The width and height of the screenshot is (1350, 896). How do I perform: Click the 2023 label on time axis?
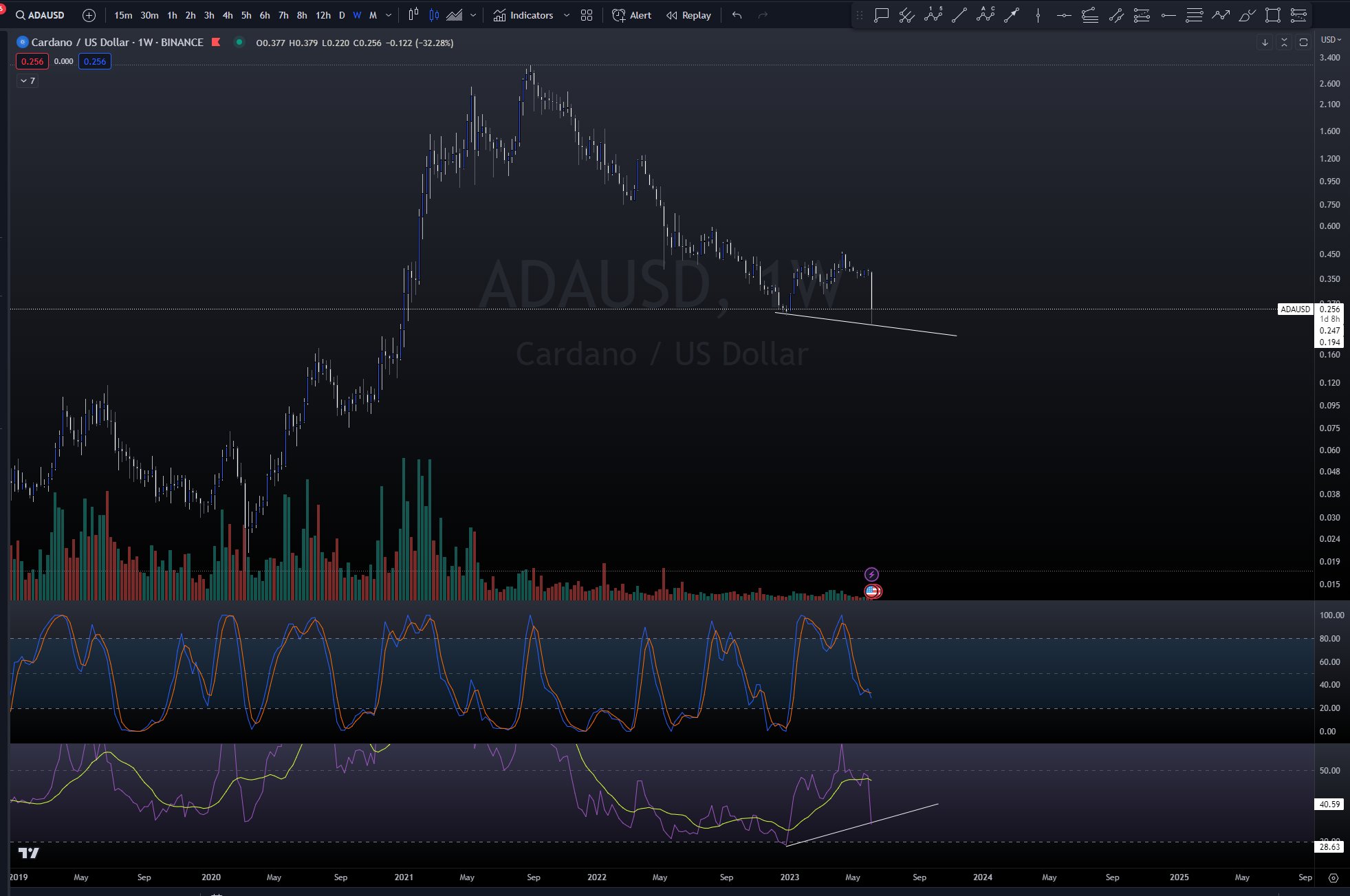pos(790,877)
